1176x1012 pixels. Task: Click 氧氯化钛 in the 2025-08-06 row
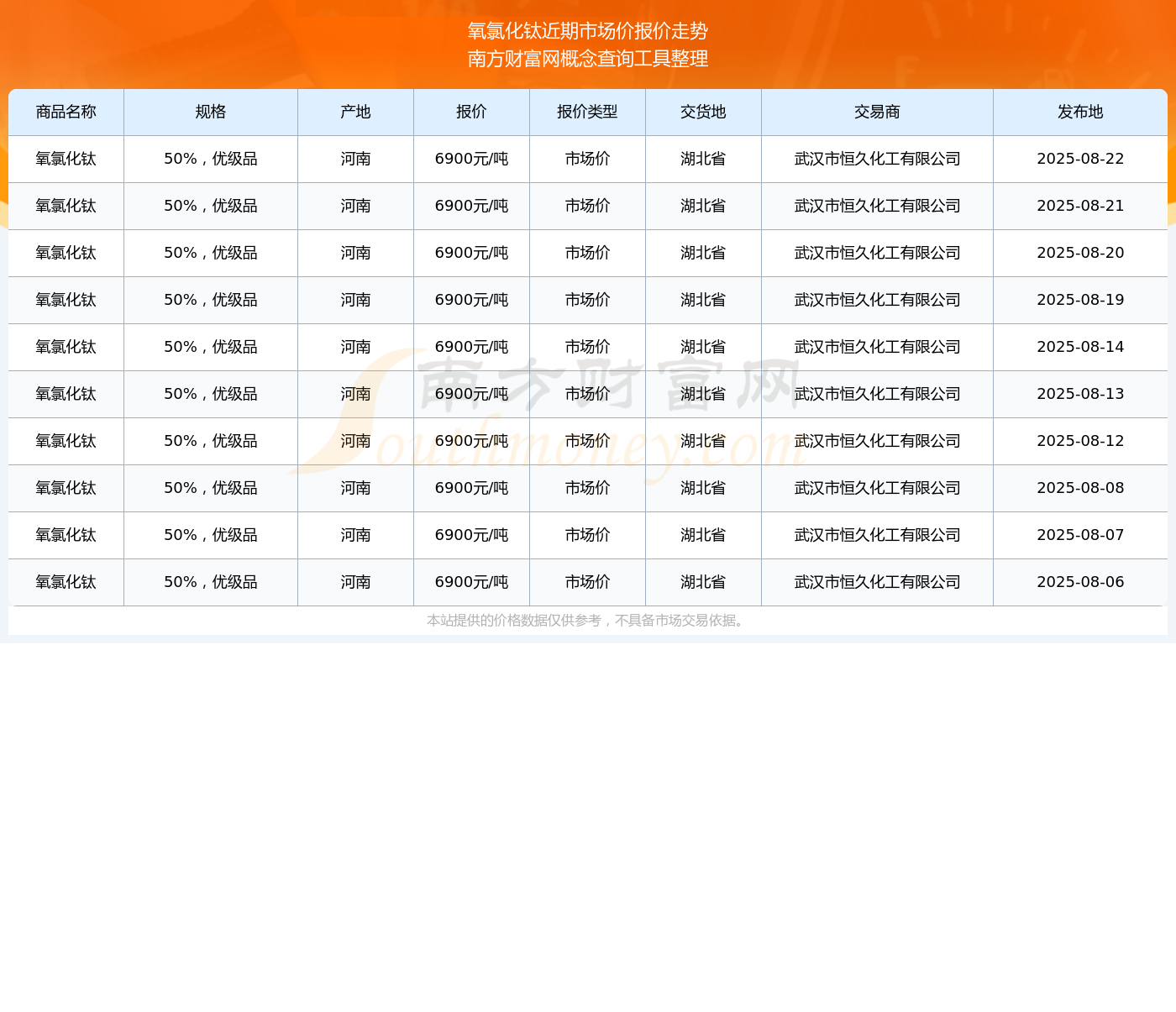click(x=66, y=582)
